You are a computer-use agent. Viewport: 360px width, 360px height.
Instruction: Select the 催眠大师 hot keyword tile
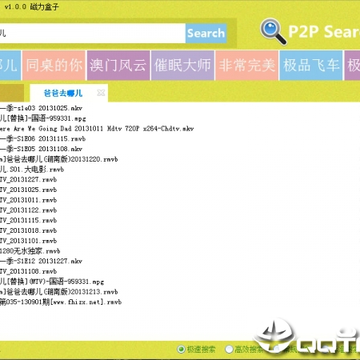point(182,65)
